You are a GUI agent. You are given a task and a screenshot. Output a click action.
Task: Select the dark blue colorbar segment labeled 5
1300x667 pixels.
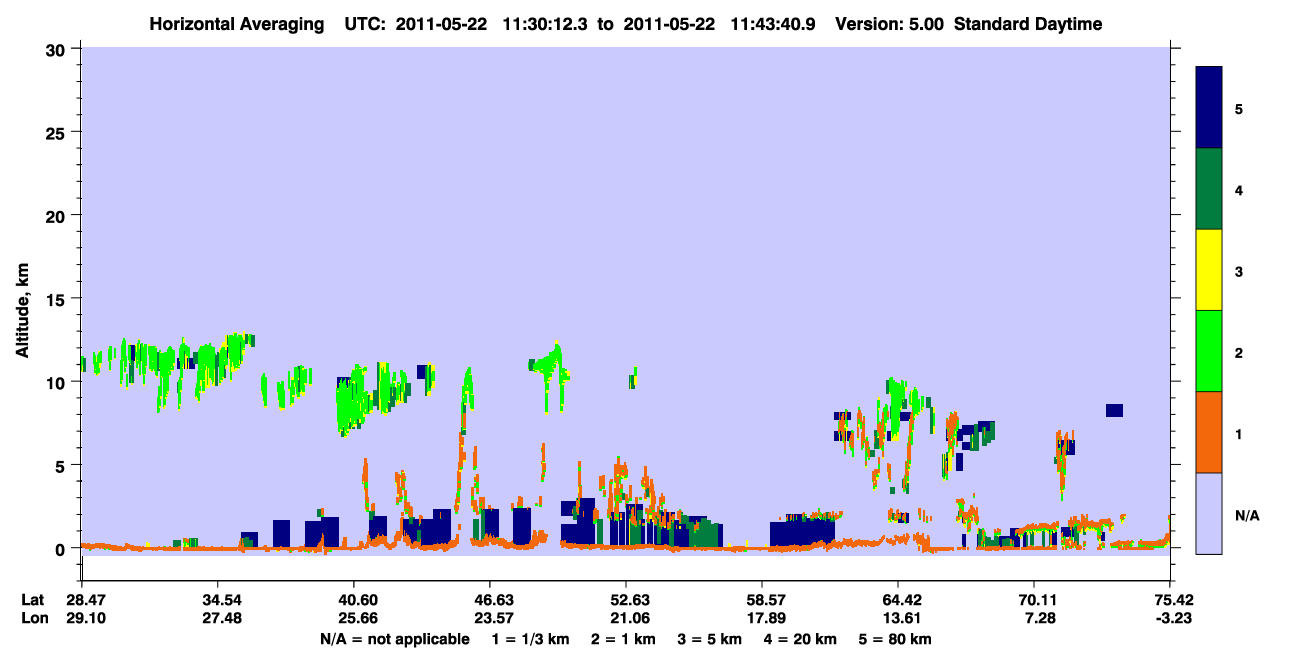click(x=1209, y=107)
